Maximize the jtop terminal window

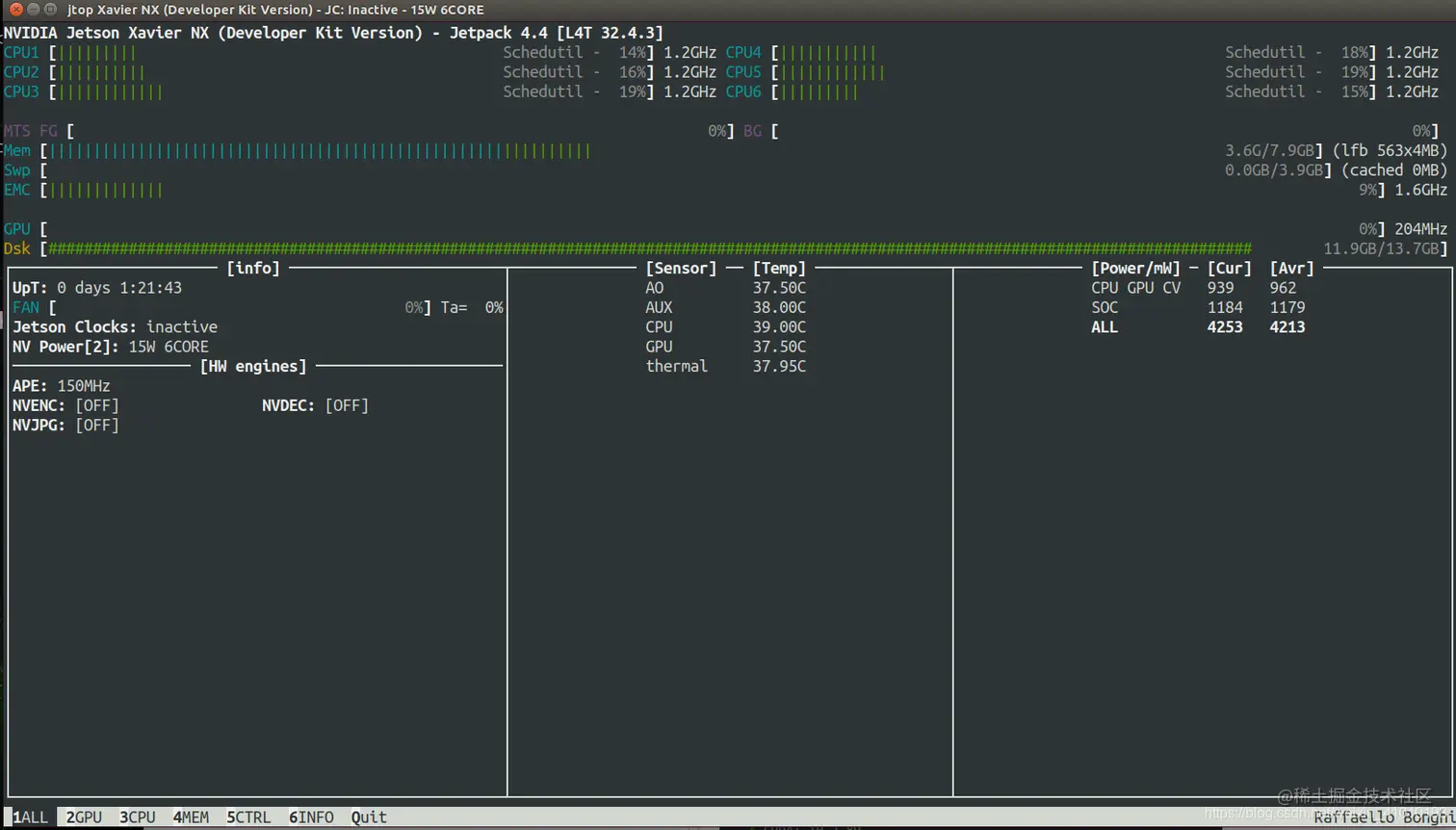[x=51, y=9]
